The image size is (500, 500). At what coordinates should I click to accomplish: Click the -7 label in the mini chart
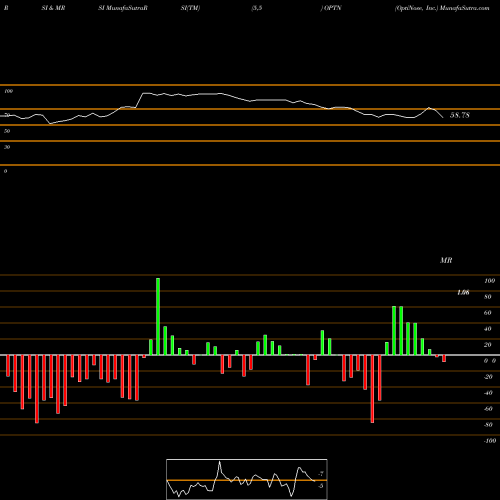tap(321, 473)
